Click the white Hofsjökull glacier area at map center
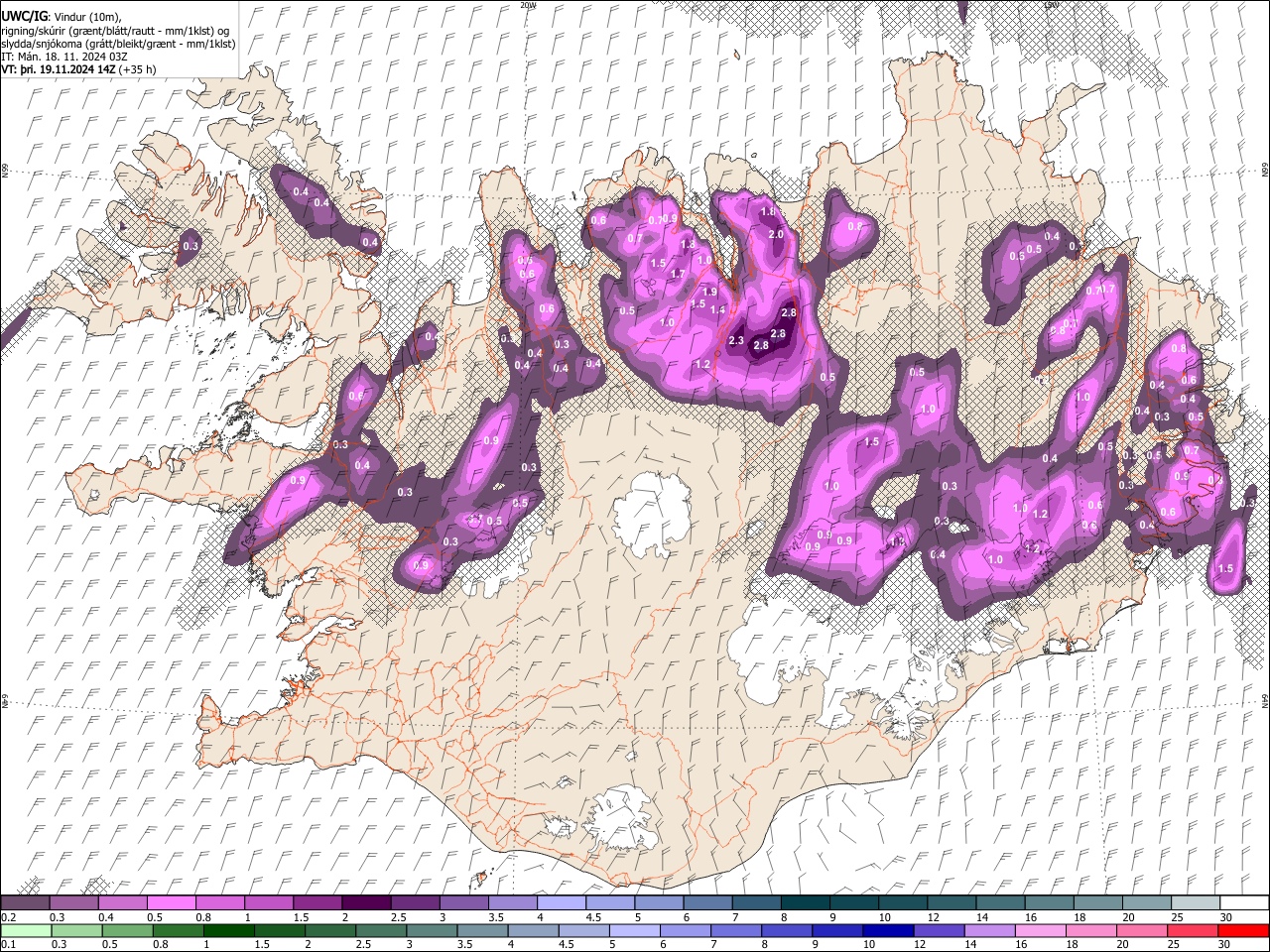Viewport: 1270px width, 952px height. (652, 514)
